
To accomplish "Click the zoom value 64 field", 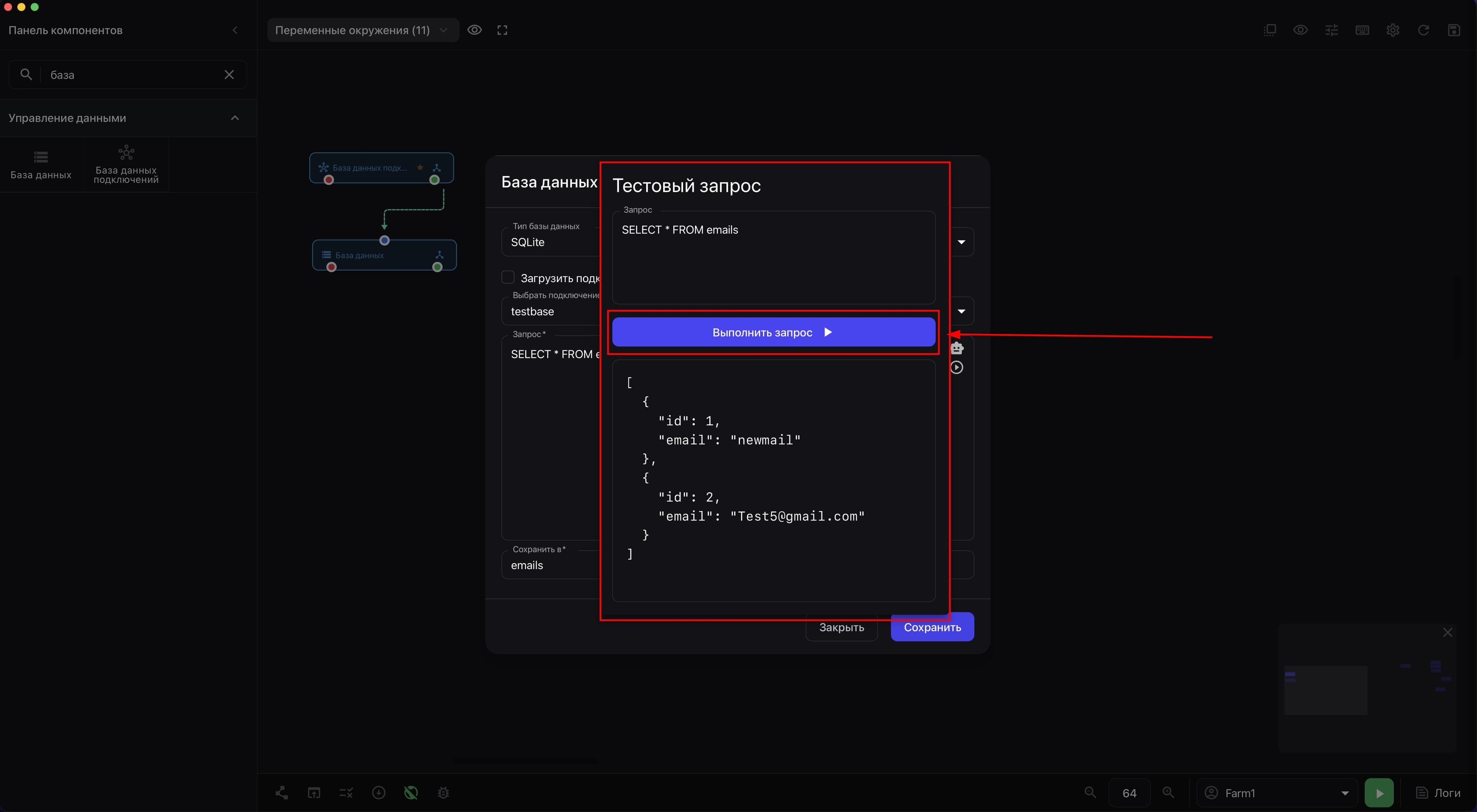I will click(1130, 793).
